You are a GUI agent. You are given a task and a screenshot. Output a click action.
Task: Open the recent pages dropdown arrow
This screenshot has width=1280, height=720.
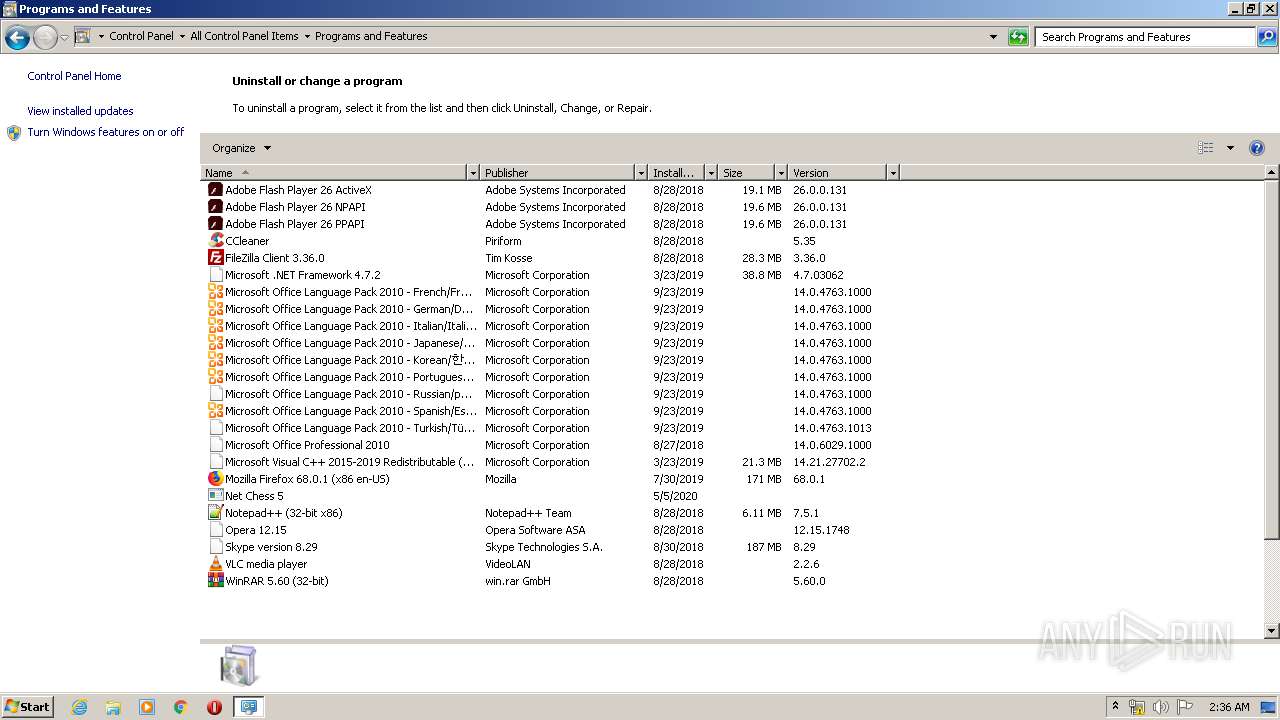[x=64, y=38]
